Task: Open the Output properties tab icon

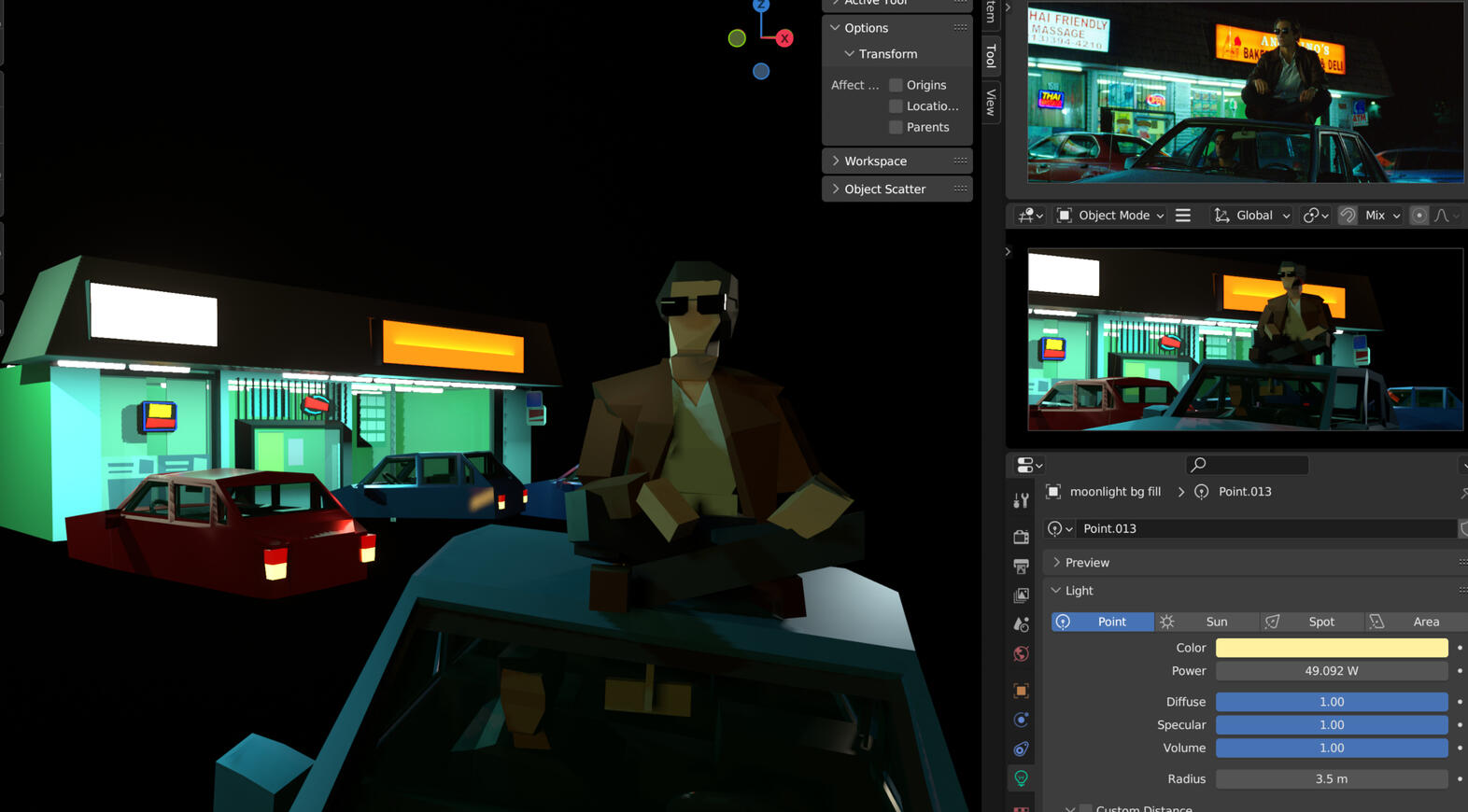Action: click(x=1021, y=567)
